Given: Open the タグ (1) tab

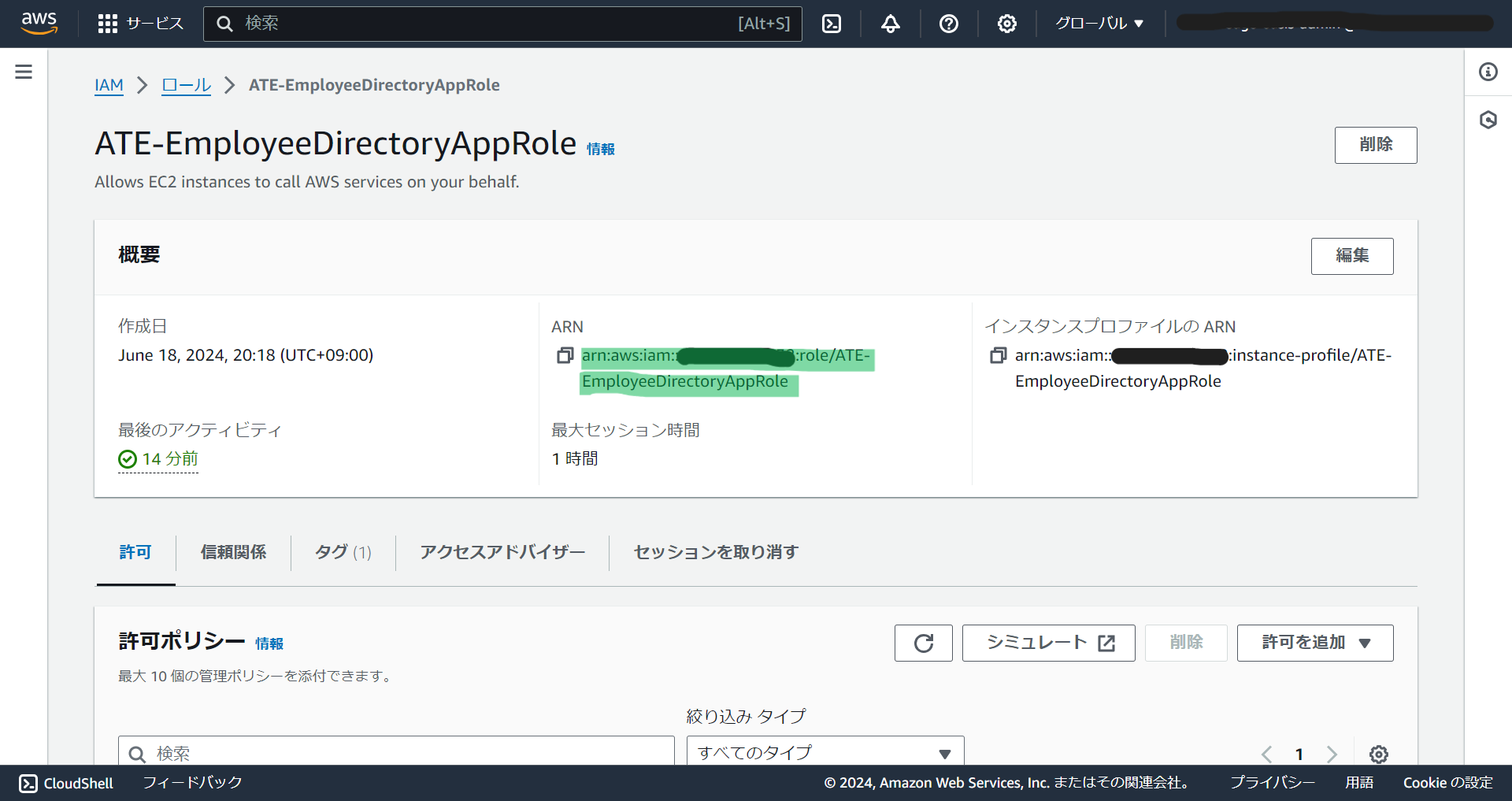Looking at the screenshot, I should [341, 552].
